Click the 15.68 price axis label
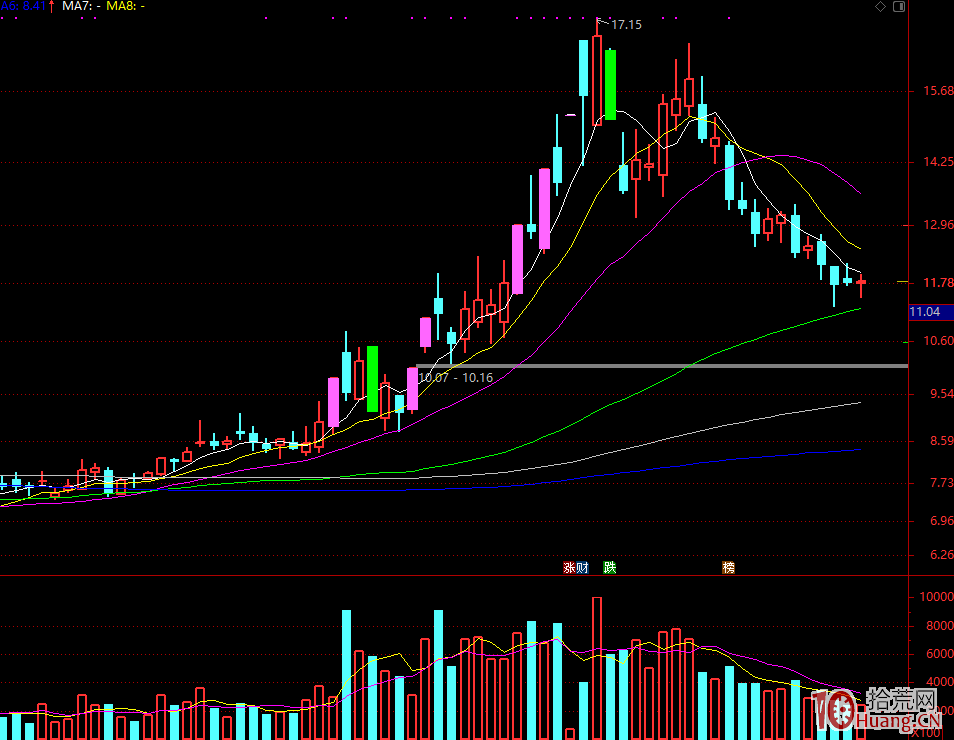The width and height of the screenshot is (954, 740). click(938, 91)
